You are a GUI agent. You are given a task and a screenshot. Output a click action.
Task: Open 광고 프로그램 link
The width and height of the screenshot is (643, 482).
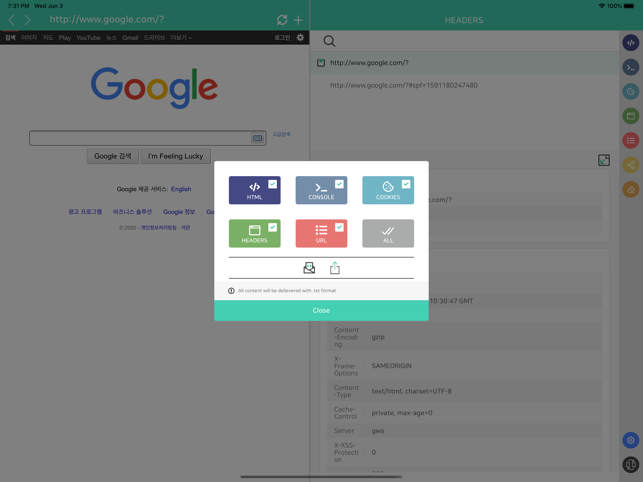click(x=85, y=212)
